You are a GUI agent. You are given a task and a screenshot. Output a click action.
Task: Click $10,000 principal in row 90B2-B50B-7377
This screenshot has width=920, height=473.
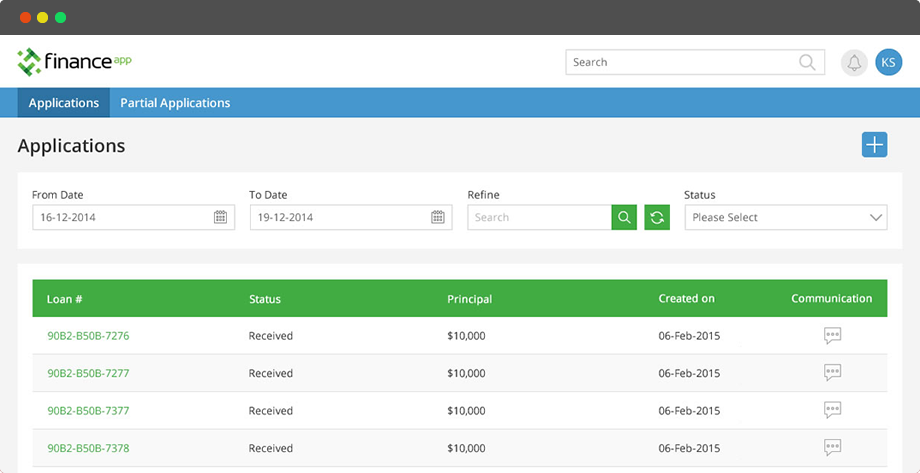click(466, 411)
